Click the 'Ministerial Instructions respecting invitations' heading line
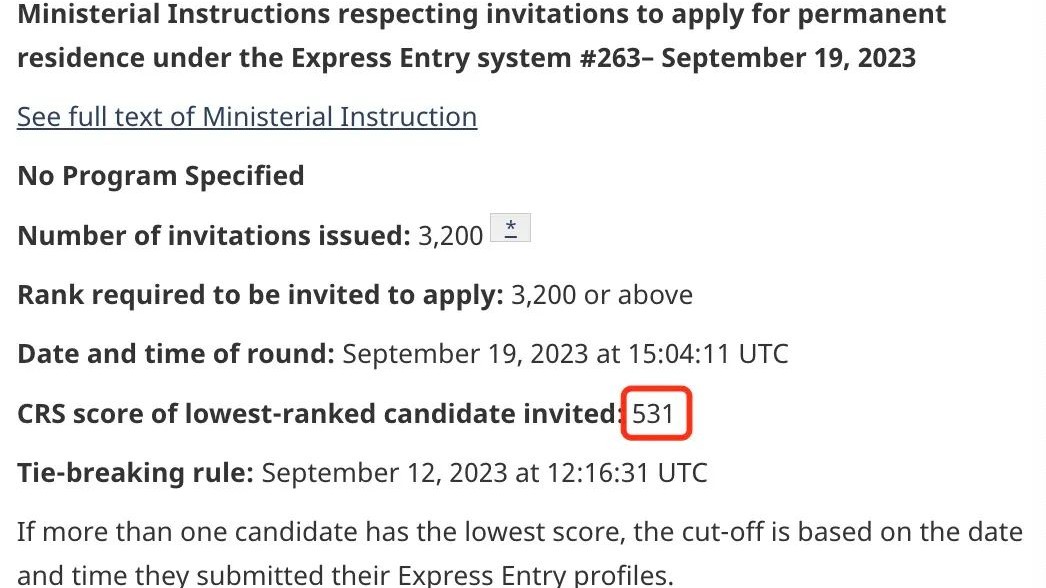The image size is (1046, 588). (482, 14)
